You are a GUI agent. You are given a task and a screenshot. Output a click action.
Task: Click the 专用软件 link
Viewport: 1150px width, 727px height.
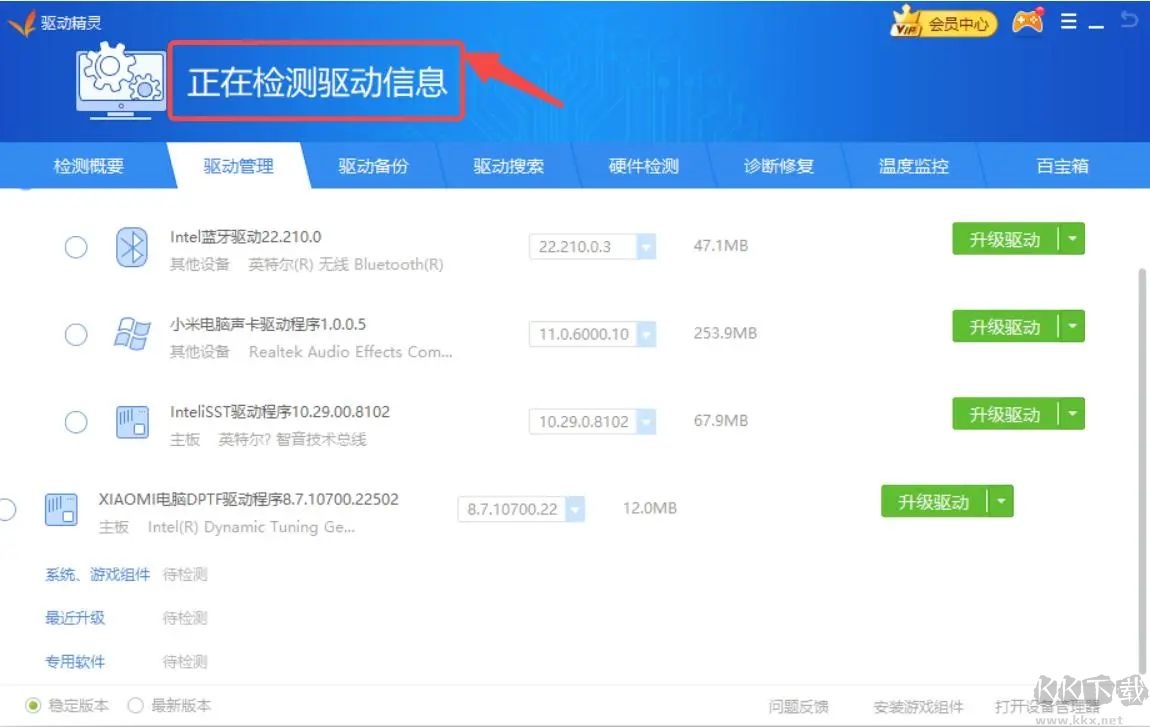(x=75, y=662)
